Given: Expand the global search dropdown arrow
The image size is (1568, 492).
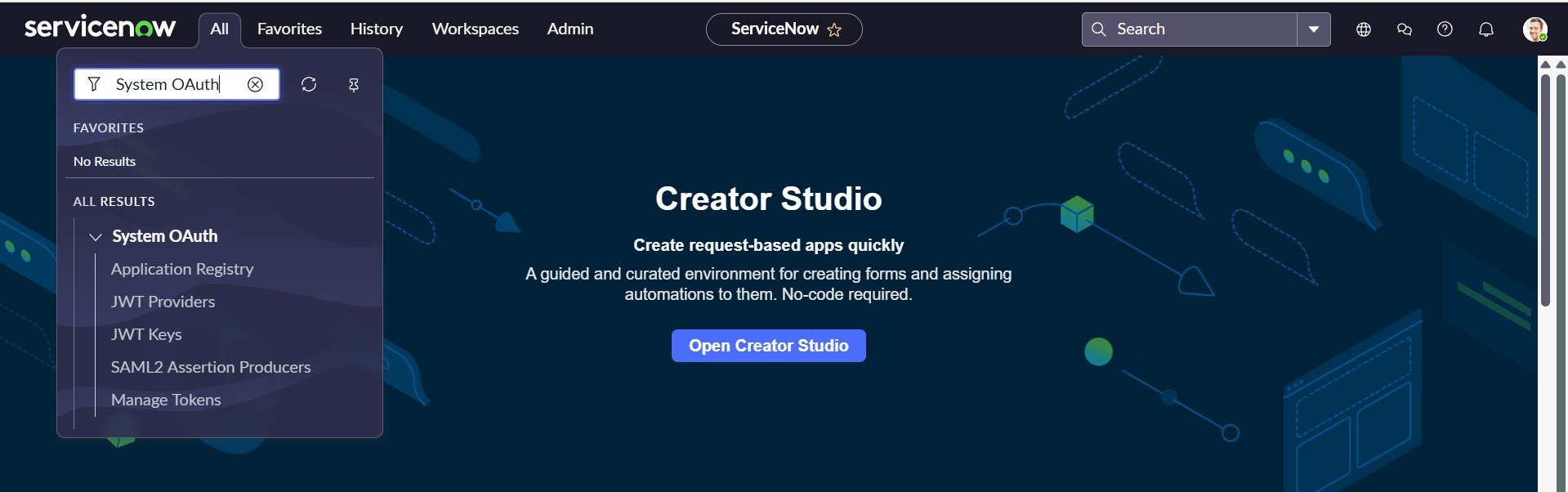Looking at the screenshot, I should tap(1313, 29).
